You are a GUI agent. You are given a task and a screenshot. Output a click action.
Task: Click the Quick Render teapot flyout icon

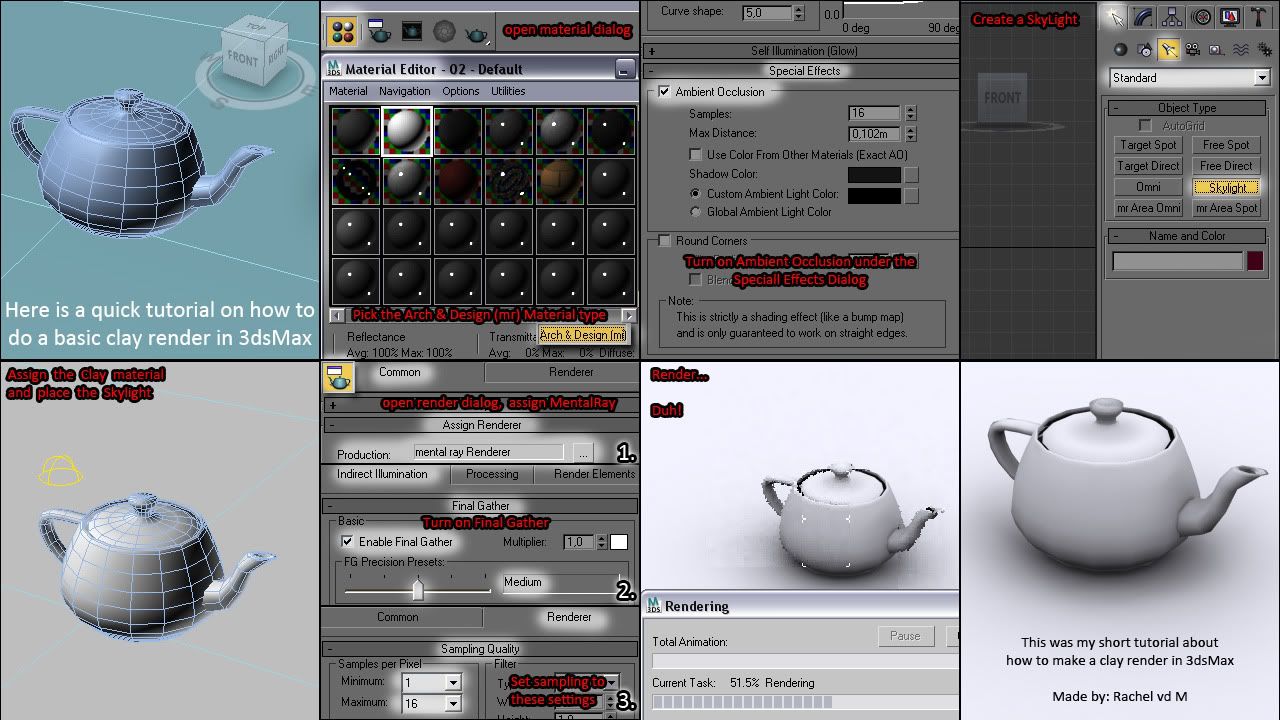tap(478, 34)
